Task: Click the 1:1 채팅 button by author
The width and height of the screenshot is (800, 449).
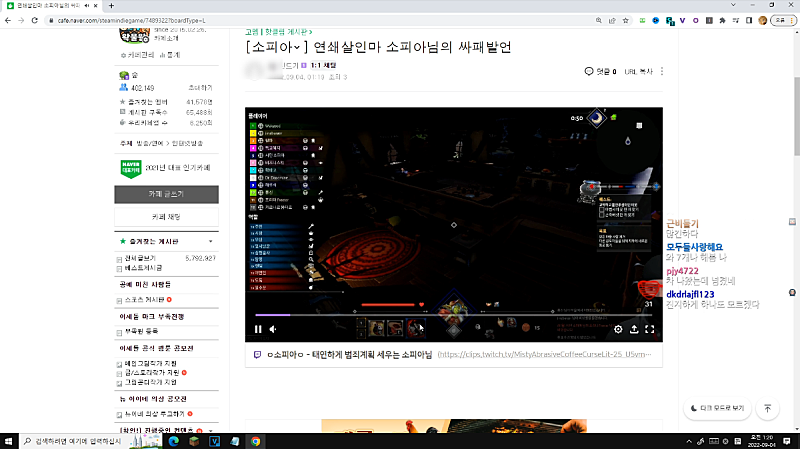Action: (323, 65)
